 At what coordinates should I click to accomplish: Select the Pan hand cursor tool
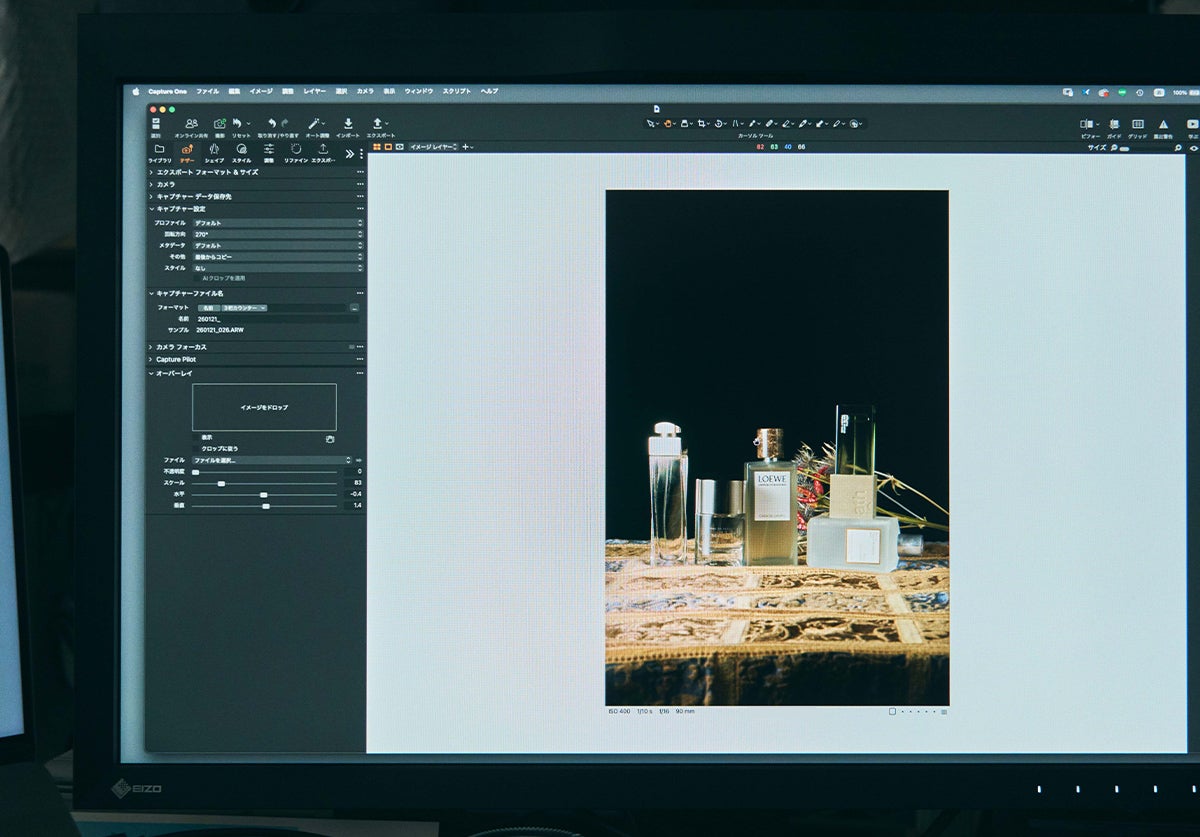click(668, 124)
